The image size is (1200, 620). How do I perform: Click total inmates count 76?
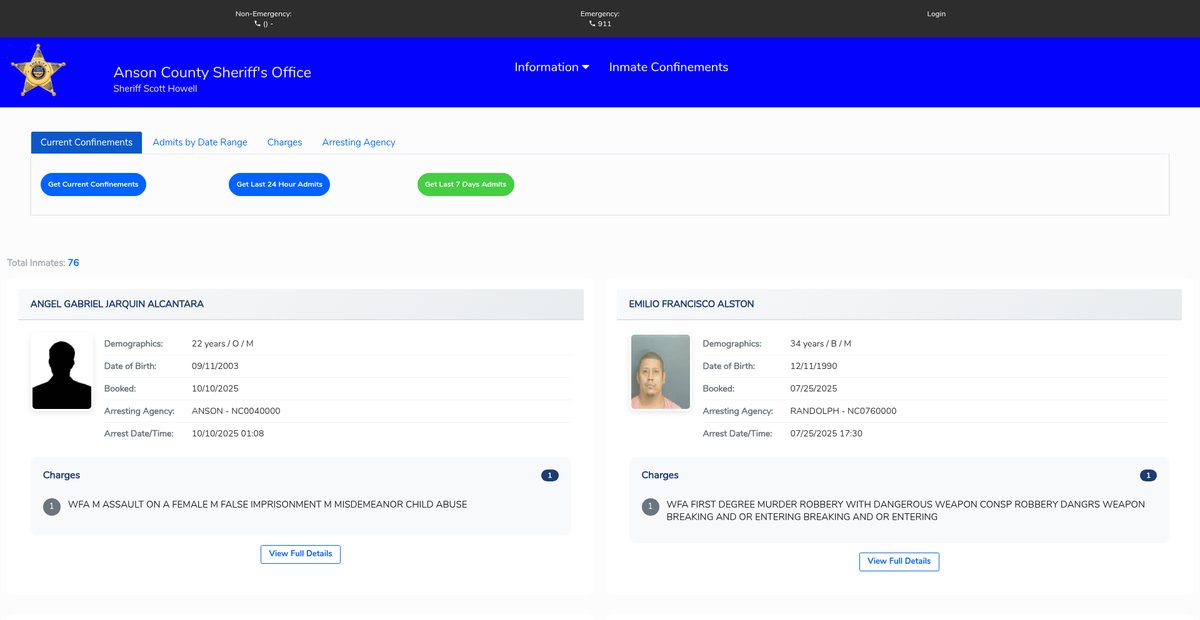tap(73, 263)
